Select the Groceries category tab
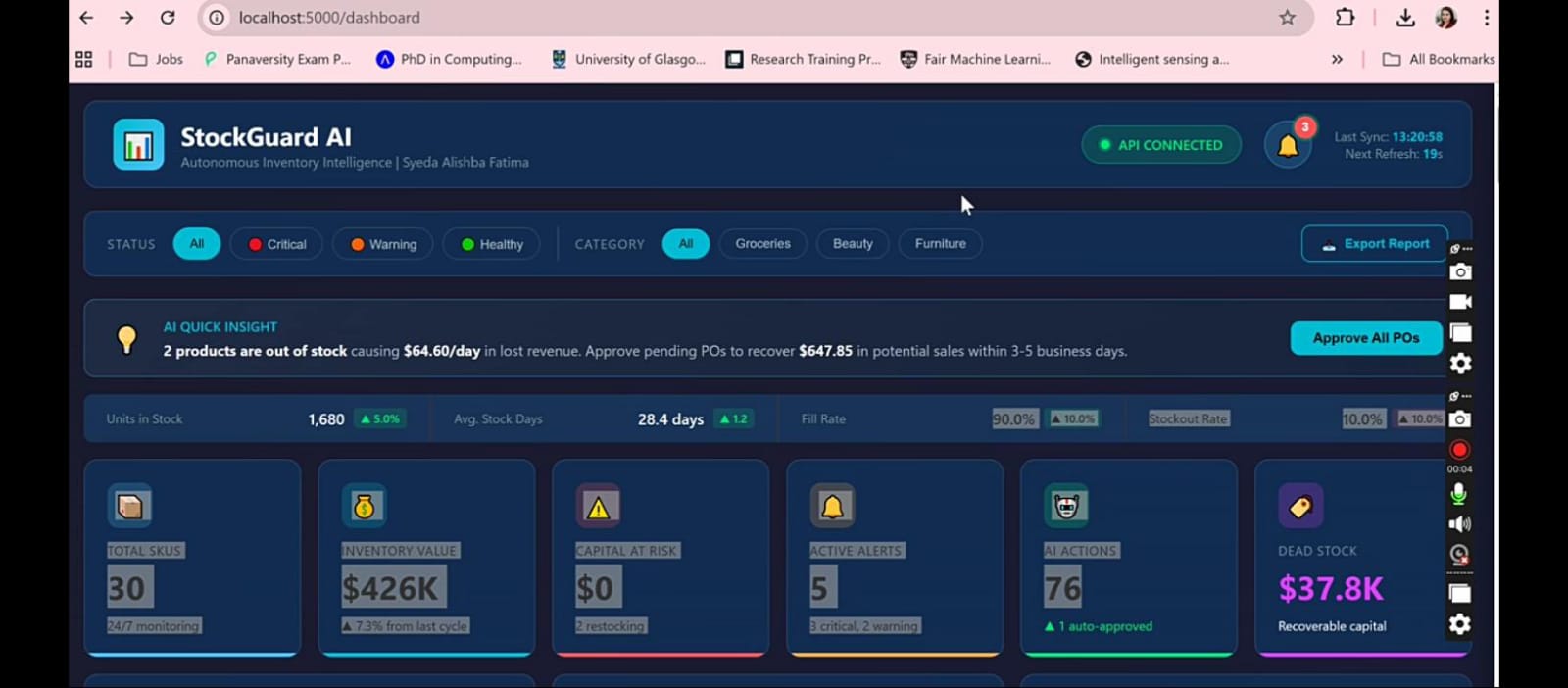The image size is (1568, 688). click(x=762, y=243)
